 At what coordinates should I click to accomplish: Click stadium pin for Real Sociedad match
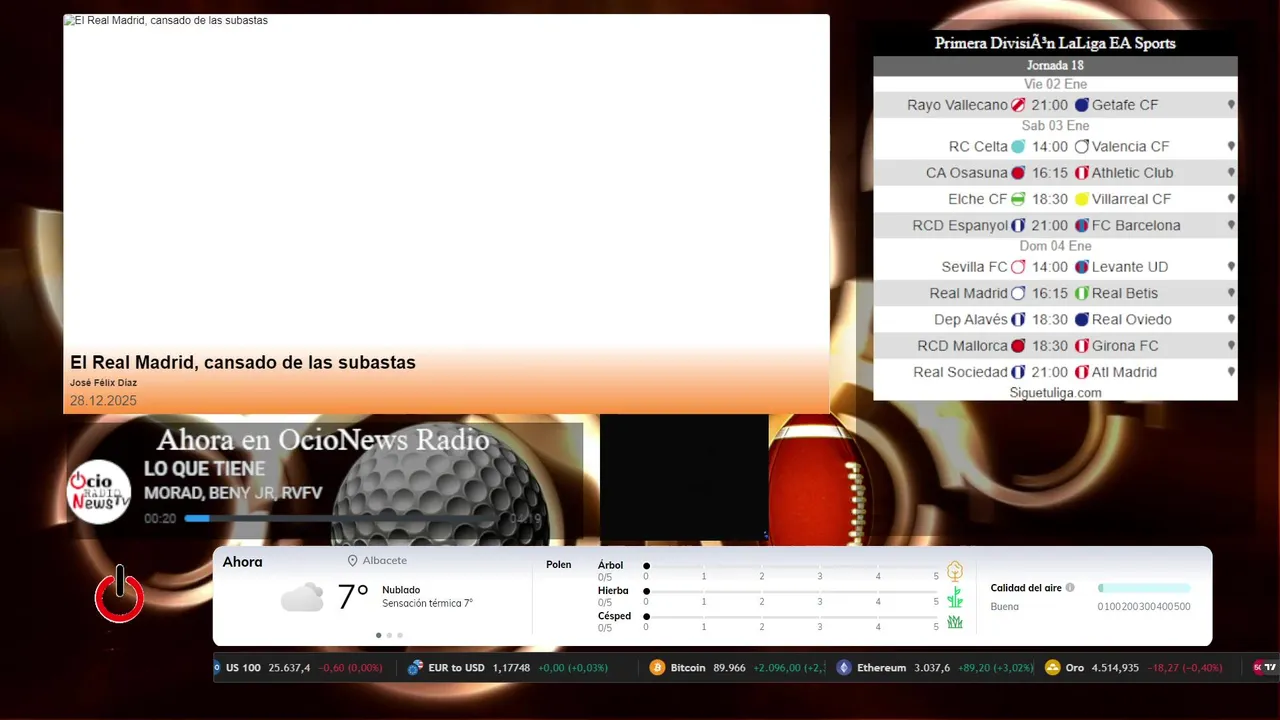1231,372
